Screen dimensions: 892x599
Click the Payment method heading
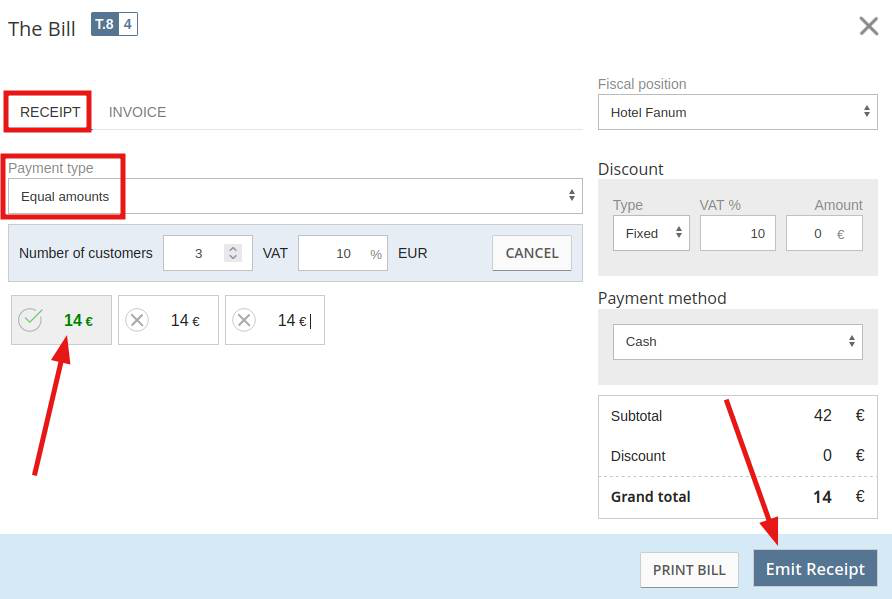pos(662,298)
